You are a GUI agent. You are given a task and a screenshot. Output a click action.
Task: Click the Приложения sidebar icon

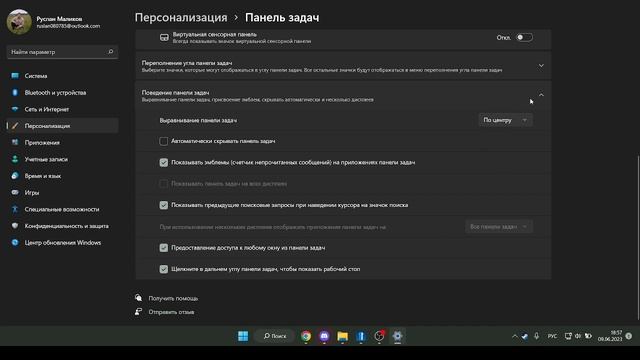point(15,142)
